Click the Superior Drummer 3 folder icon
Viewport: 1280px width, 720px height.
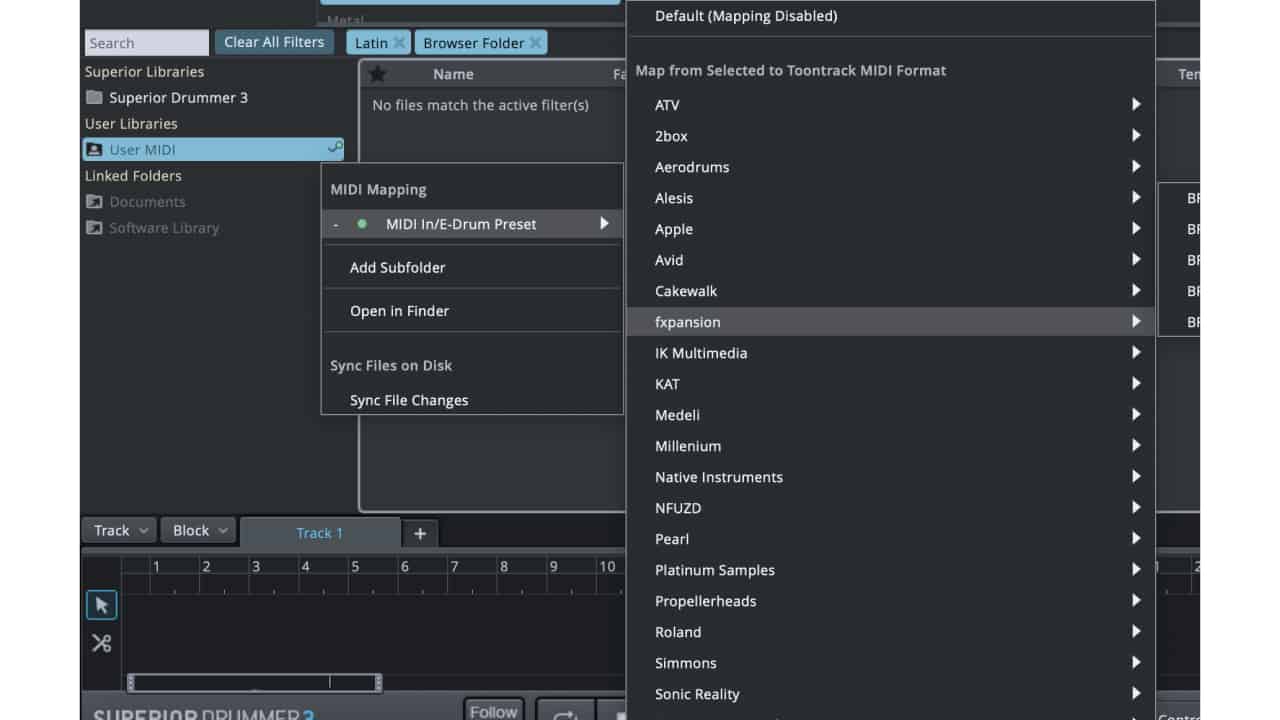(94, 97)
